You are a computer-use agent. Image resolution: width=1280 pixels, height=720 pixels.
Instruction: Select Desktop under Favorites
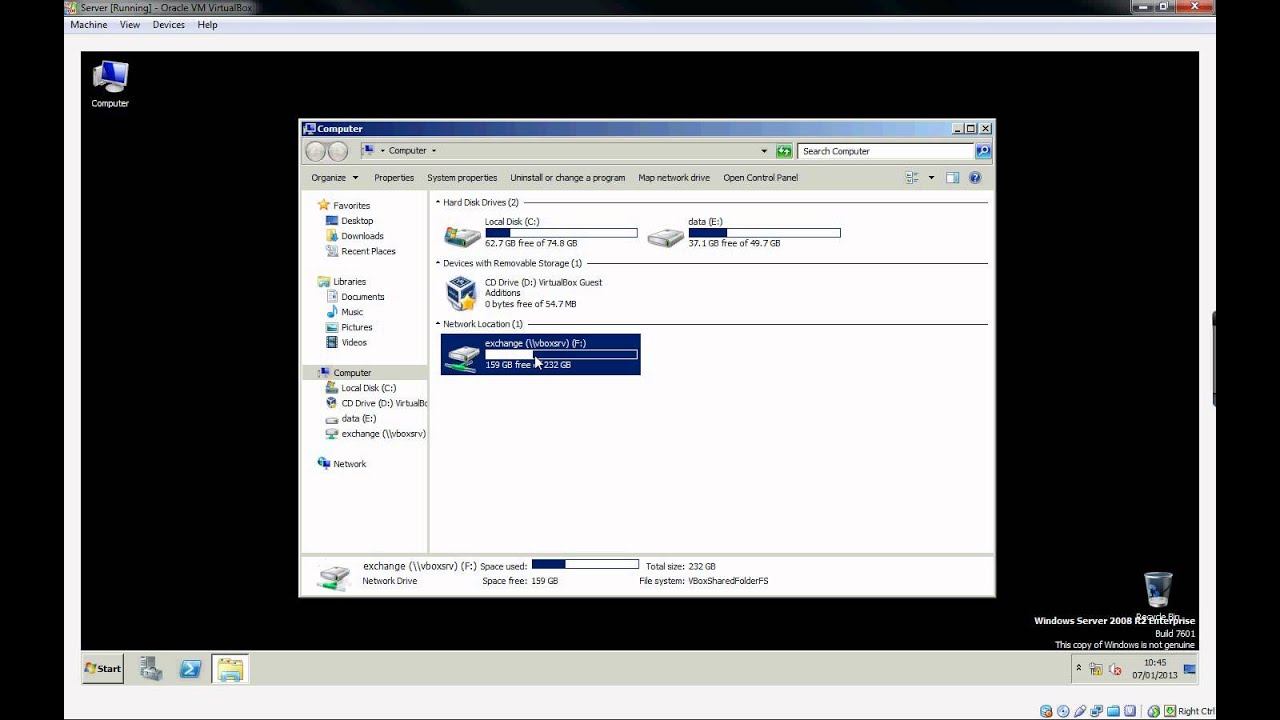(349, 221)
